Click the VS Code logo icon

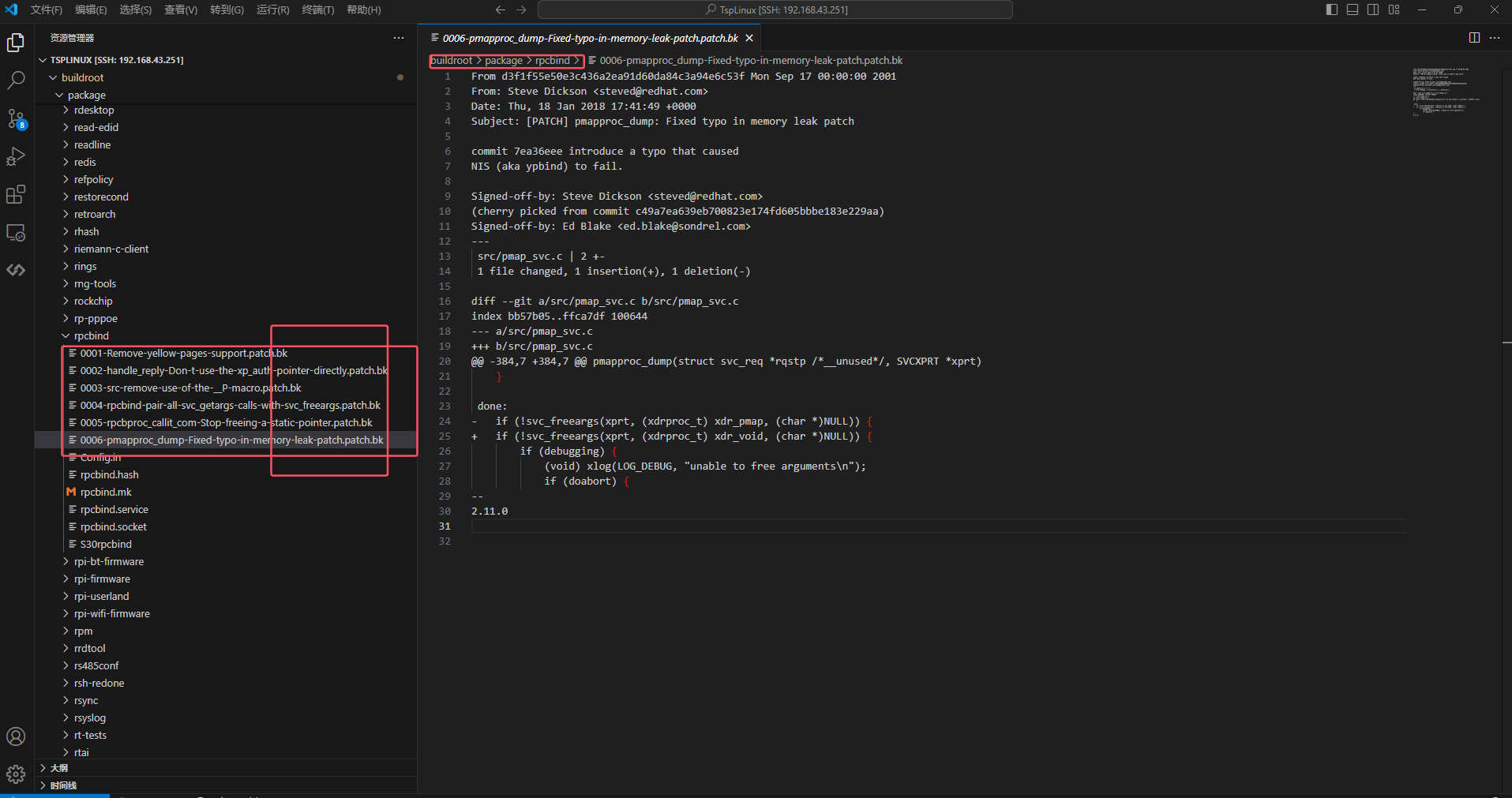pos(11,9)
